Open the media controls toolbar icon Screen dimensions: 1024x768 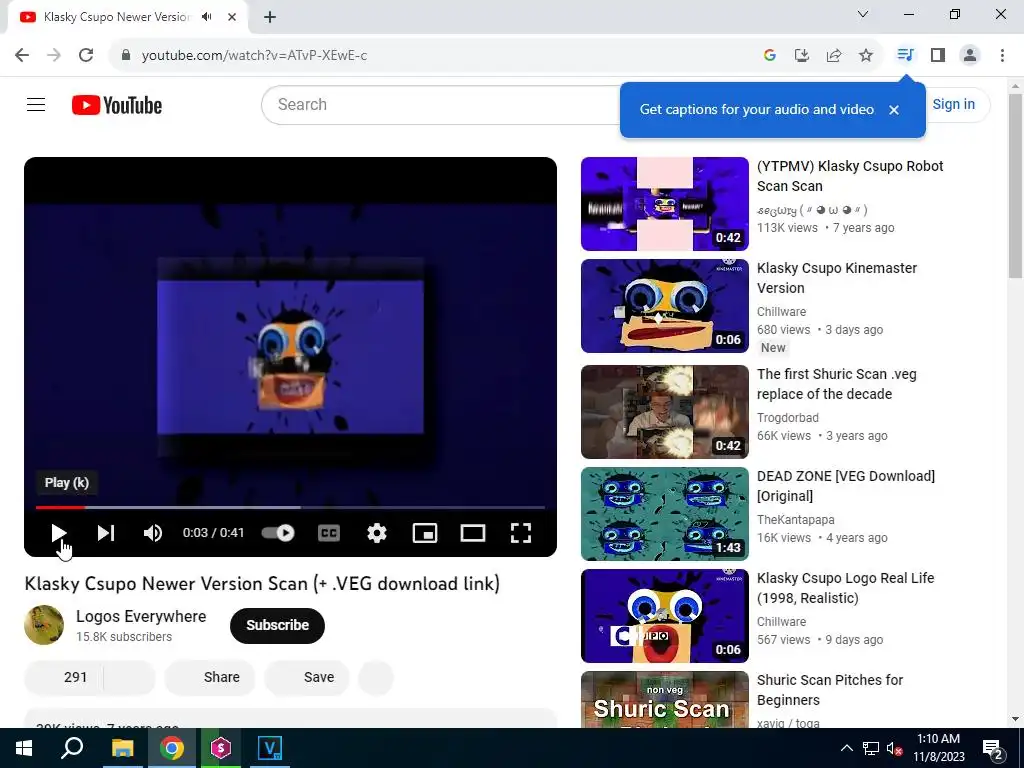coord(905,55)
